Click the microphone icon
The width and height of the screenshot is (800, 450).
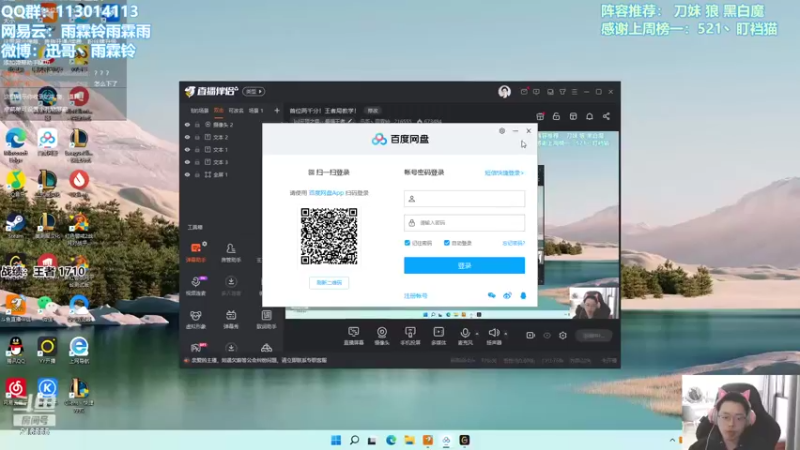[x=465, y=334]
